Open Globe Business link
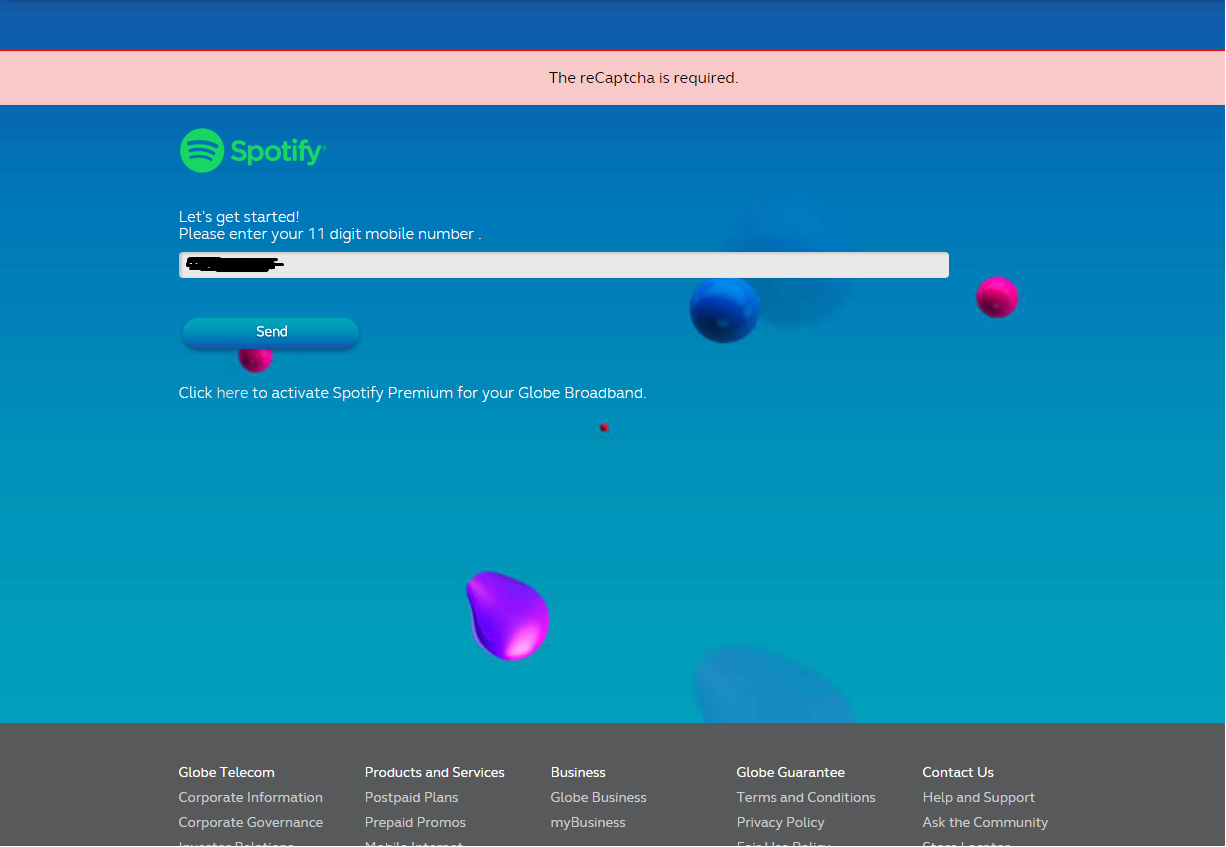Image resolution: width=1226 pixels, height=847 pixels. (x=598, y=797)
